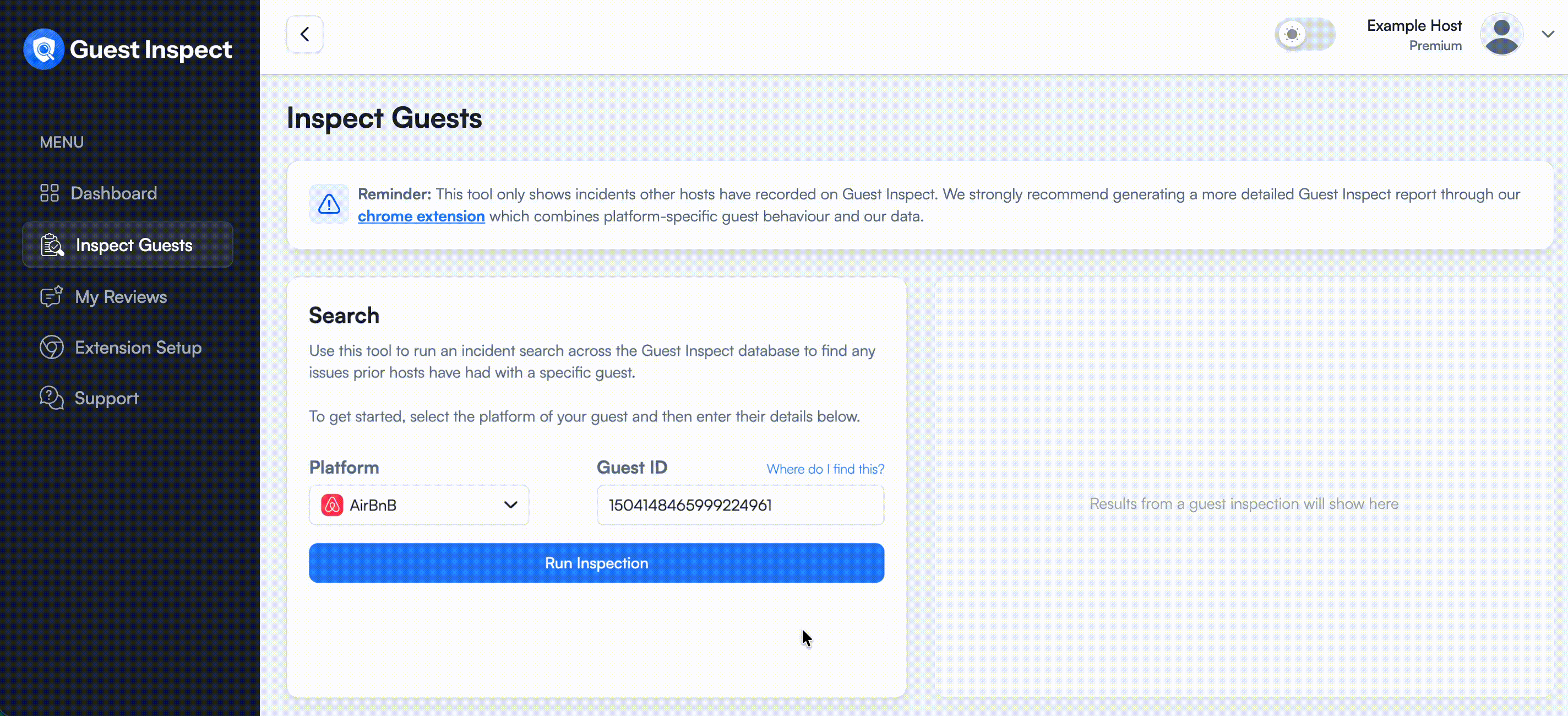Go to My Reviews in sidebar
Screen dimensions: 1568x716
(121, 296)
